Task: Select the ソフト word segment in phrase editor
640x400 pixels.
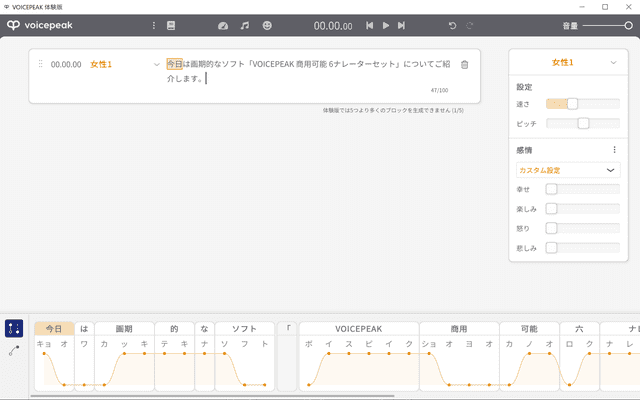Action: (x=244, y=329)
